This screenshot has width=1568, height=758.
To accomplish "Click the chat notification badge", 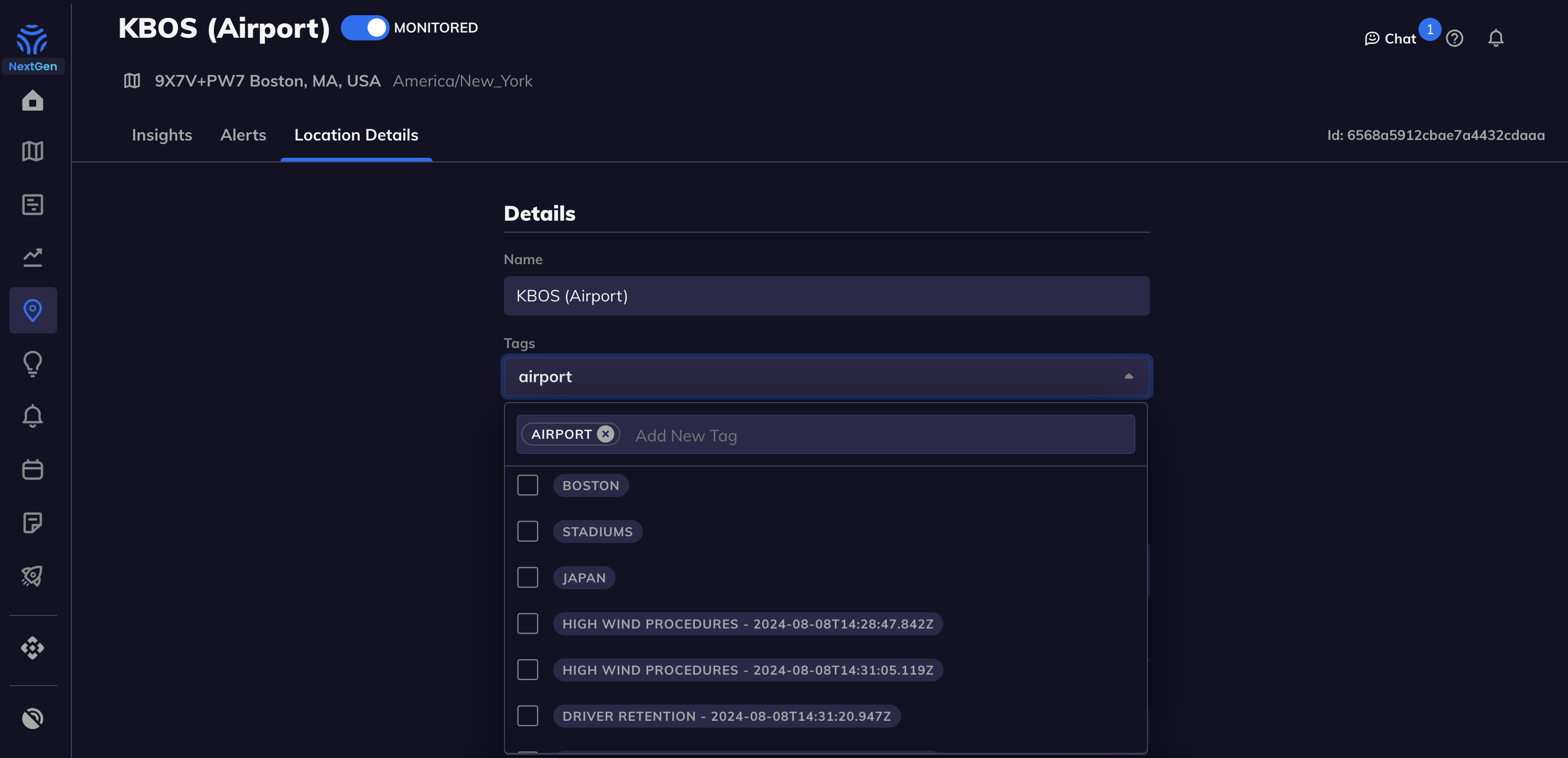I will [1430, 29].
